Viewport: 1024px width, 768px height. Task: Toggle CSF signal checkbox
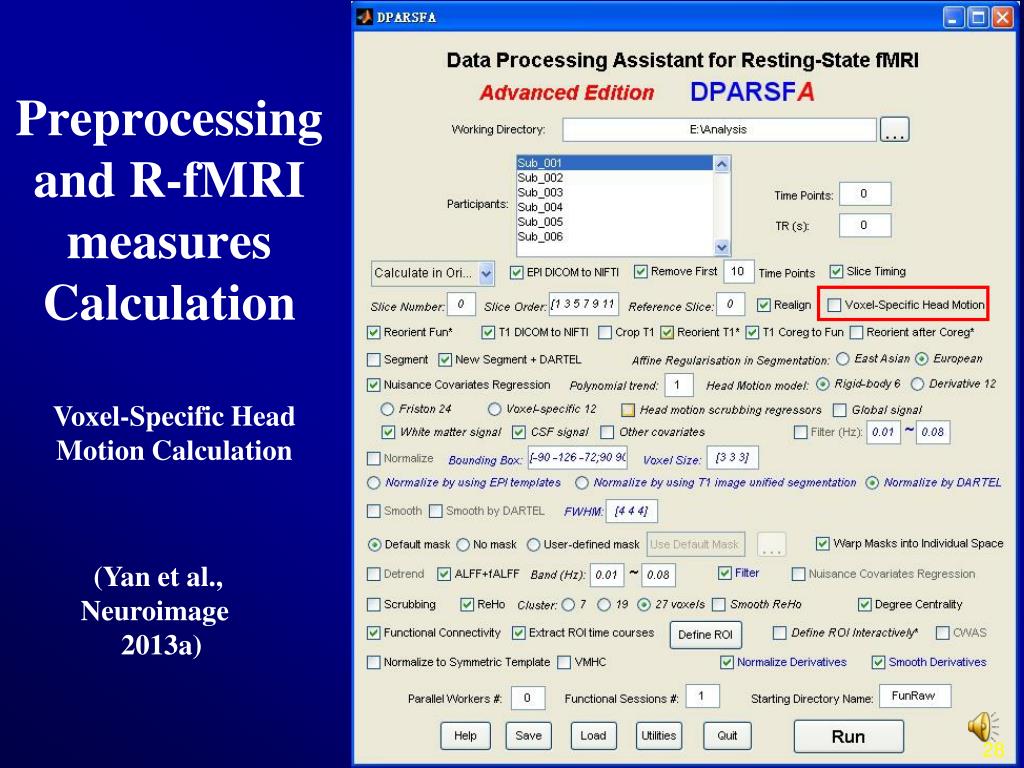(519, 432)
